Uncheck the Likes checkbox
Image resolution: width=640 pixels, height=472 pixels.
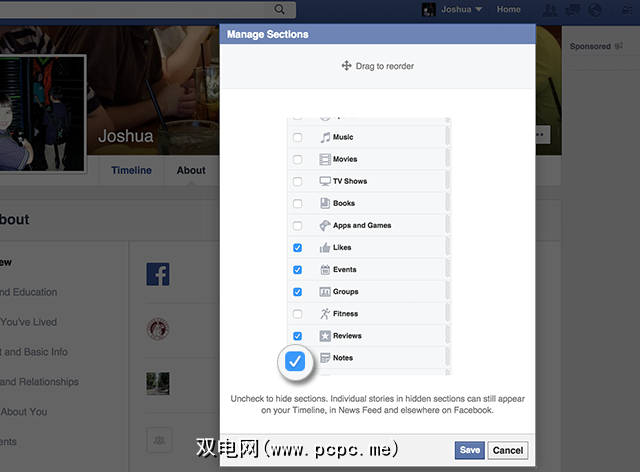click(x=298, y=247)
